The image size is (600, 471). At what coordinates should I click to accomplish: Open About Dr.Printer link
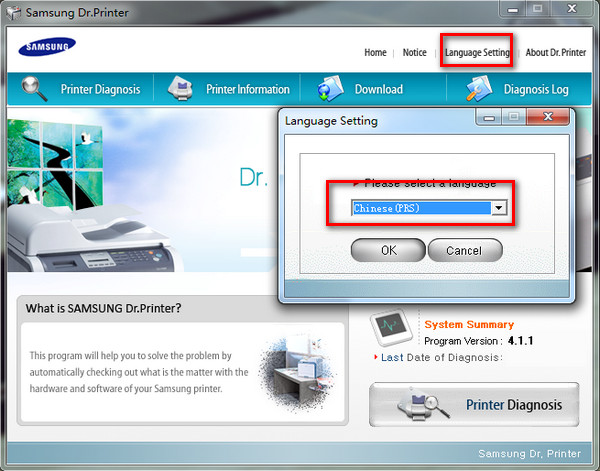(555, 52)
